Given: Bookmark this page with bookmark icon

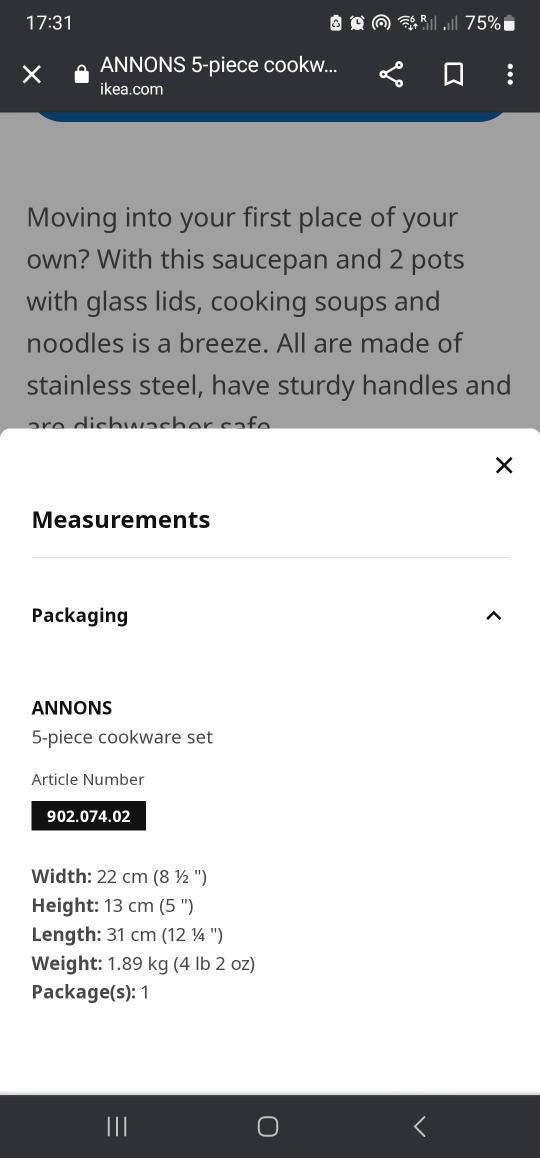Looking at the screenshot, I should click(454, 75).
